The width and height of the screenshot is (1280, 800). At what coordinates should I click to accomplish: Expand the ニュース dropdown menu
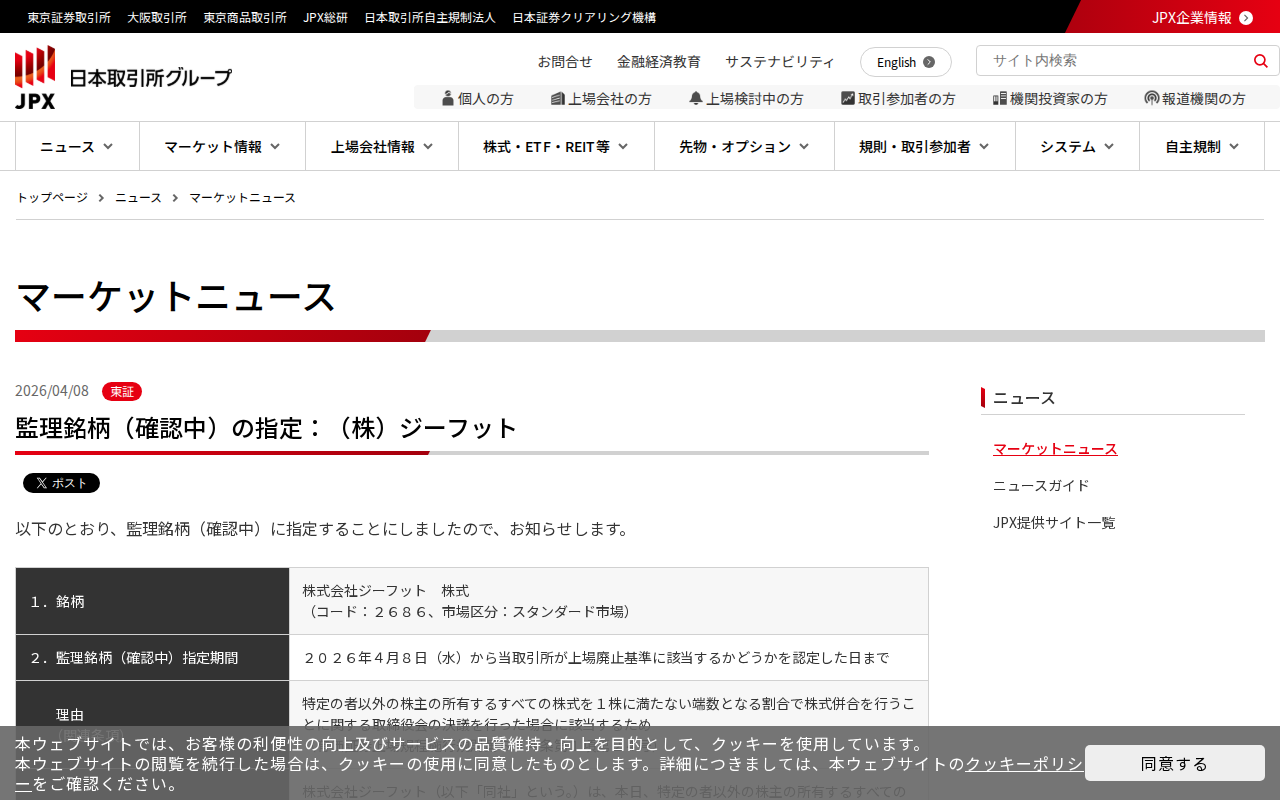point(77,146)
